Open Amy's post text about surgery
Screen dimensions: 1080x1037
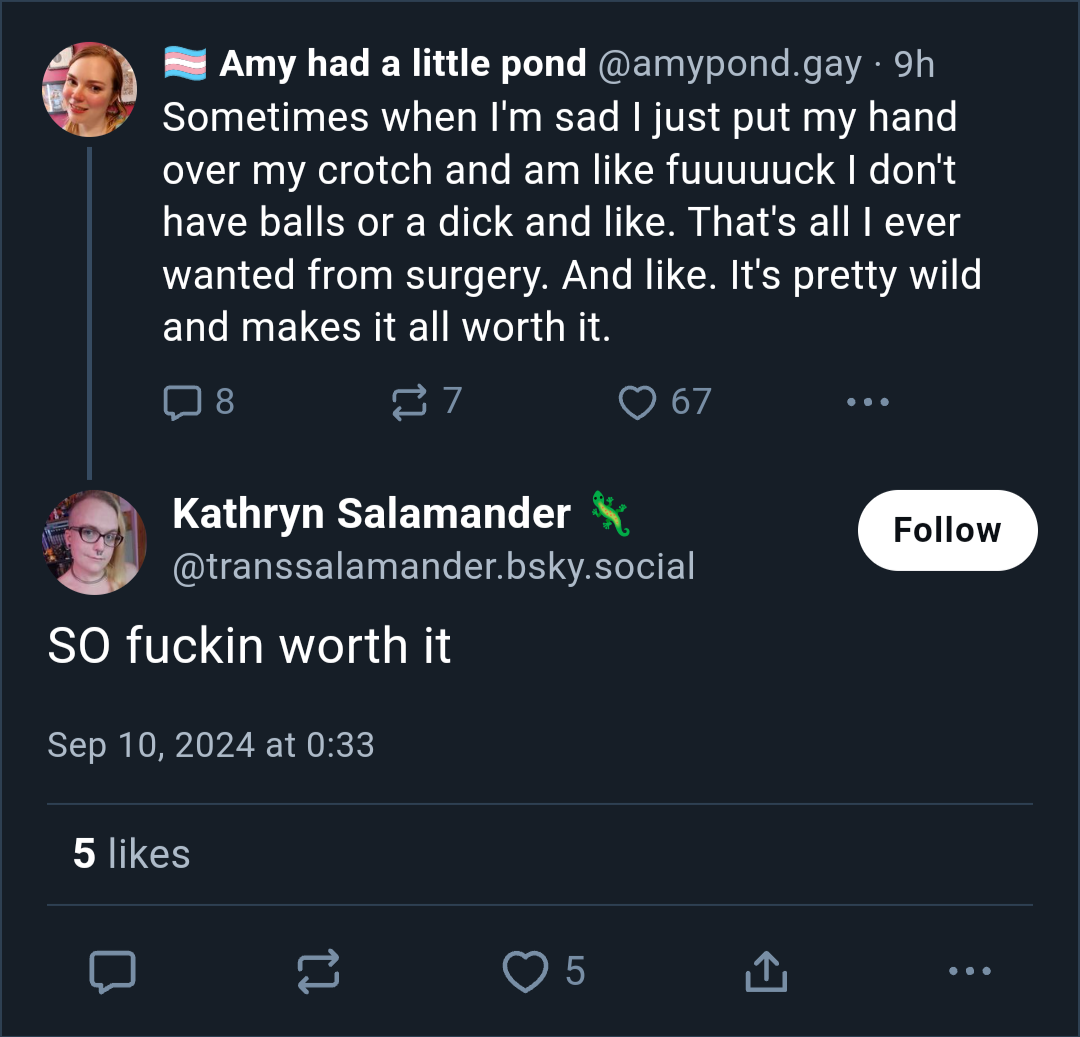point(572,222)
